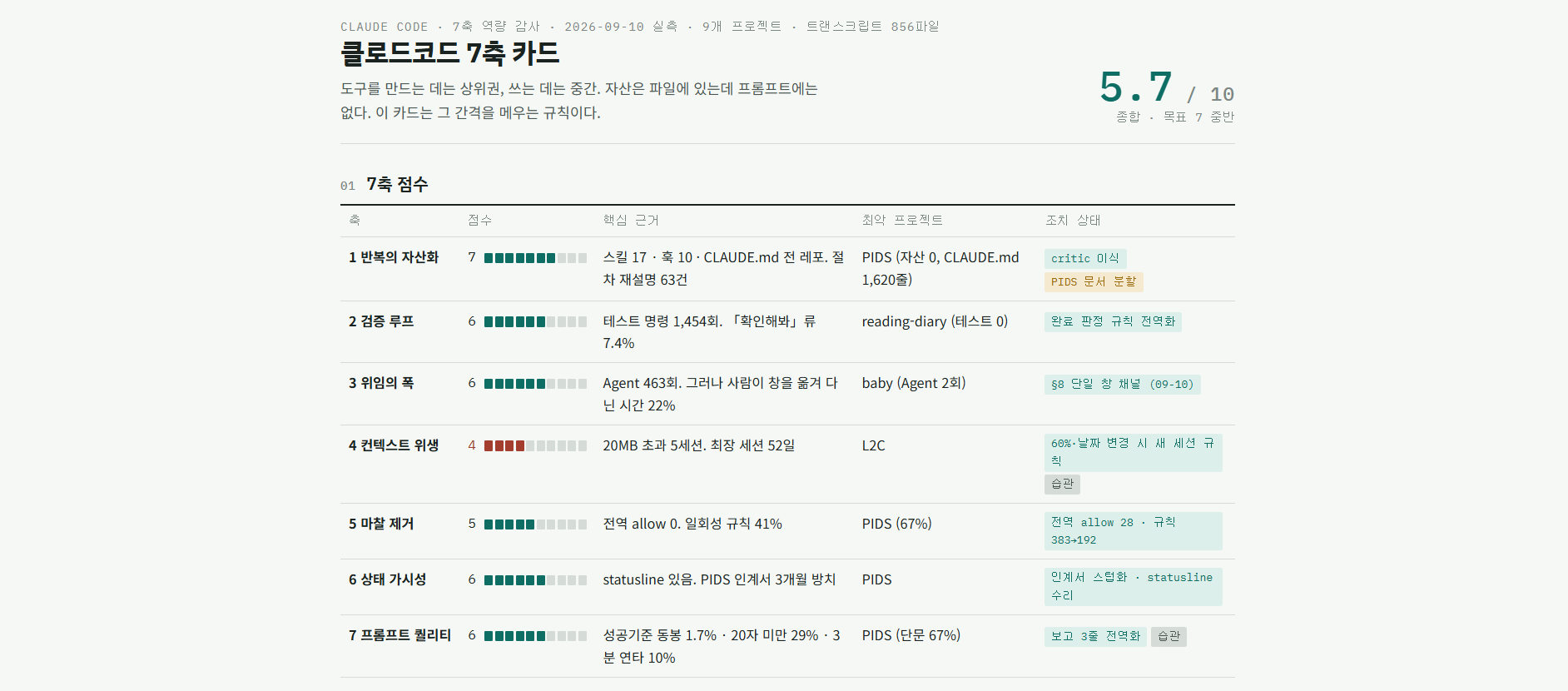The width and height of the screenshot is (1568, 691).
Task: Click the evidence text 'Agent 463회. 그러나 사람이 창을'
Action: (x=721, y=395)
